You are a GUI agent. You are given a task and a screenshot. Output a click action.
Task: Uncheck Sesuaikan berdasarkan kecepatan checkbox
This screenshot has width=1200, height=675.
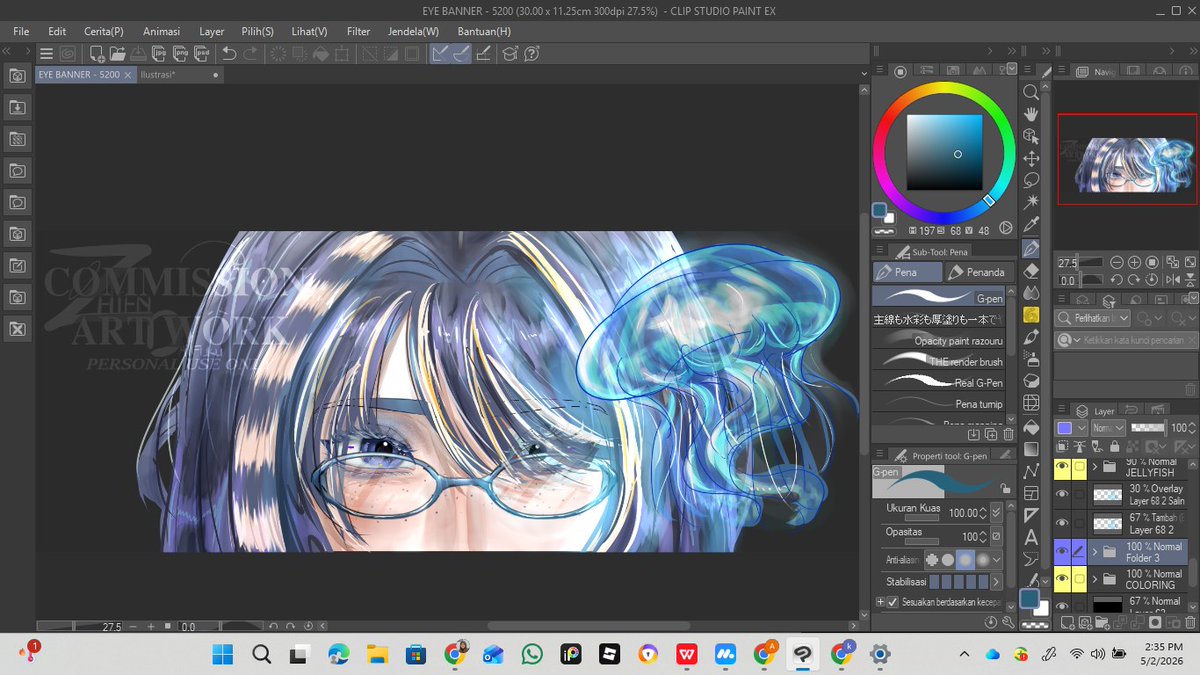(893, 602)
